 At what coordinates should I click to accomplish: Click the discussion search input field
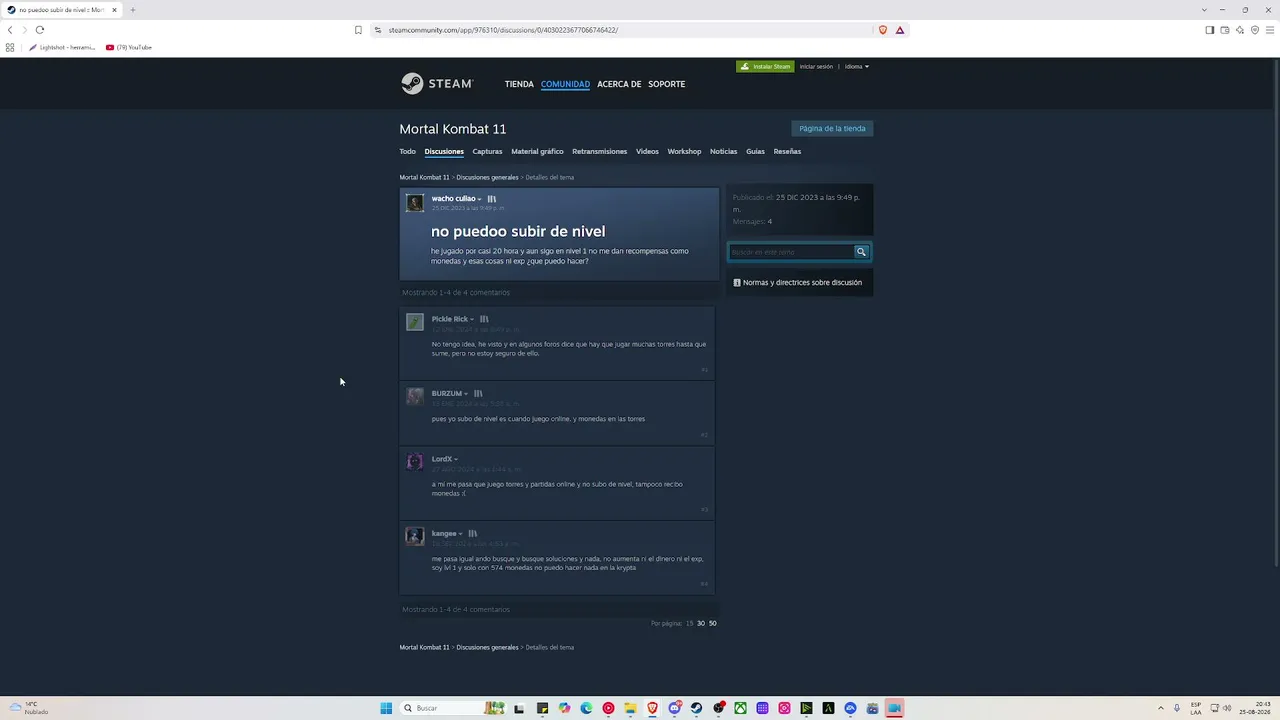pos(791,252)
